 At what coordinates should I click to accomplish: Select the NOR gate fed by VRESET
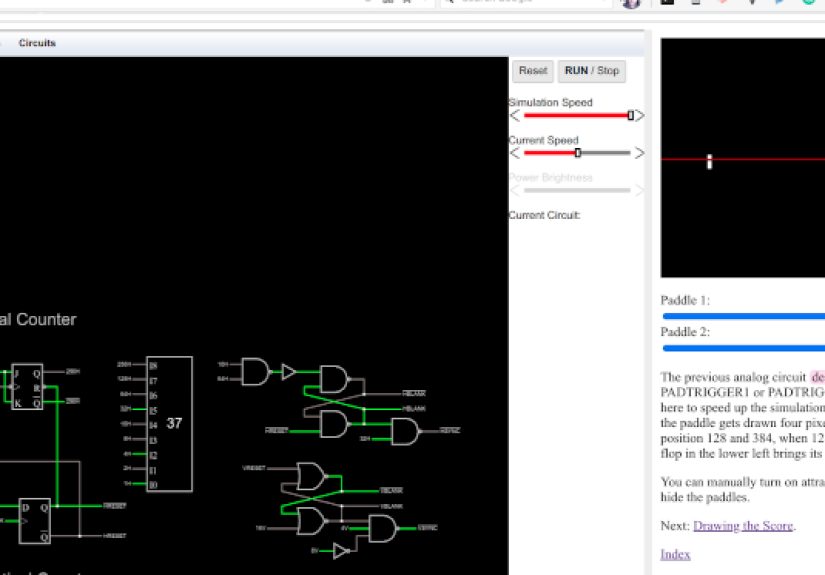311,477
